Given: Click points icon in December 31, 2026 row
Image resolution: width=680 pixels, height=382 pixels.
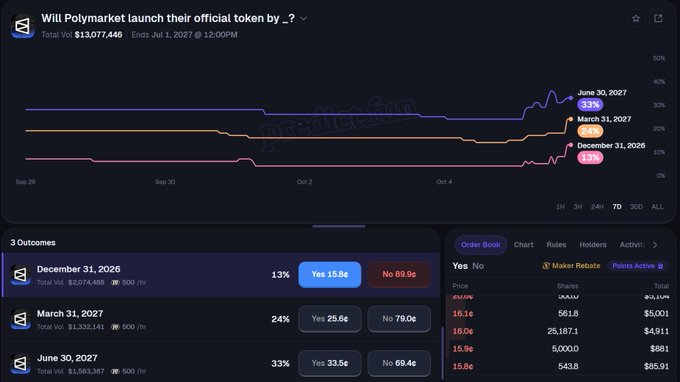Looking at the screenshot, I should pyautogui.click(x=115, y=283).
